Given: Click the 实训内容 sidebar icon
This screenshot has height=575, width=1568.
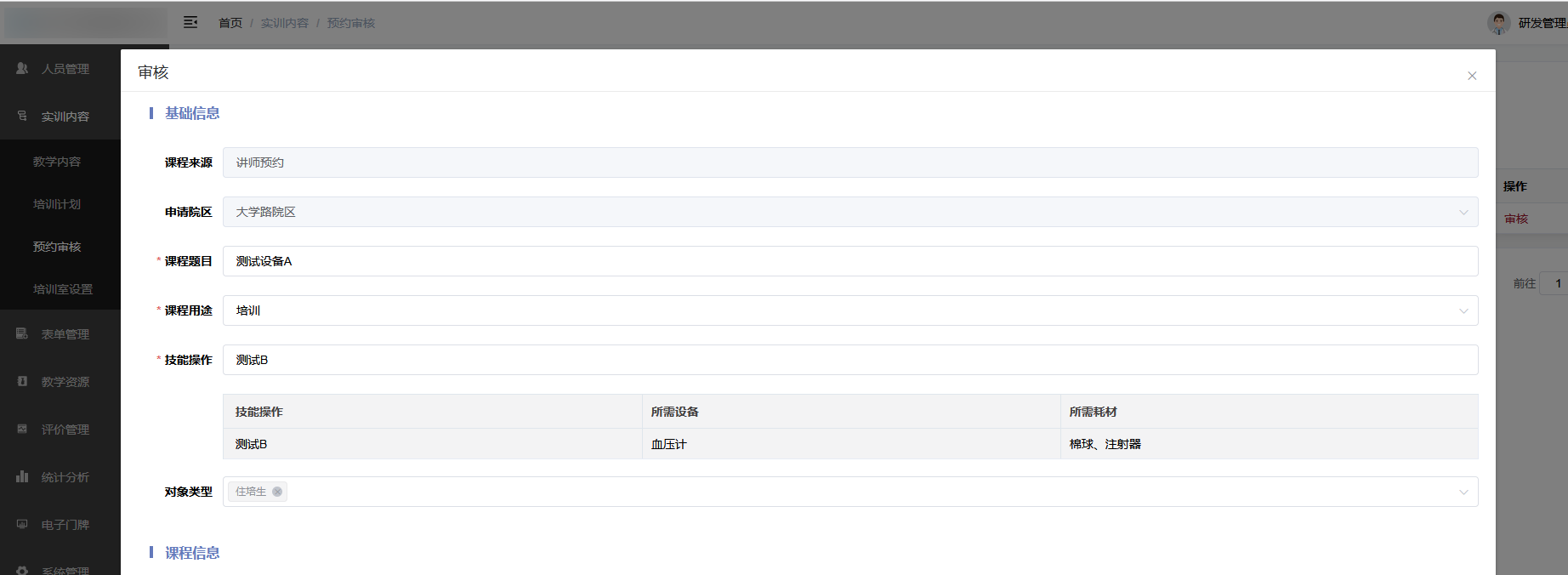Looking at the screenshot, I should point(22,116).
